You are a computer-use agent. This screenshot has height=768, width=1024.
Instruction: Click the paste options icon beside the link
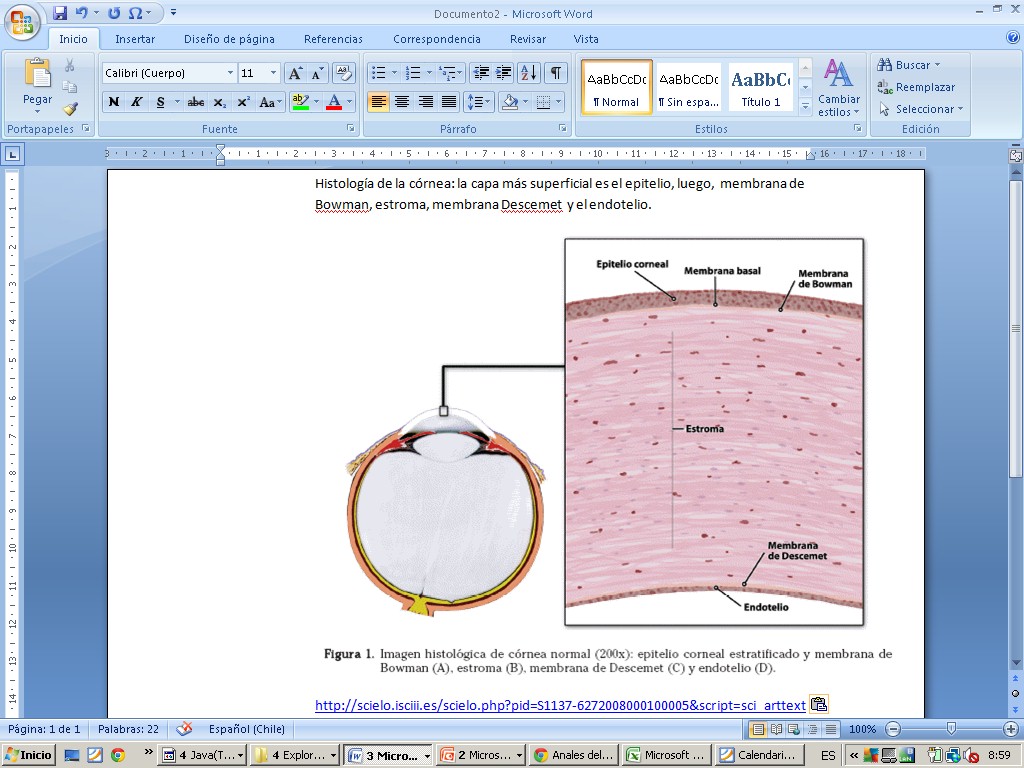pos(818,704)
